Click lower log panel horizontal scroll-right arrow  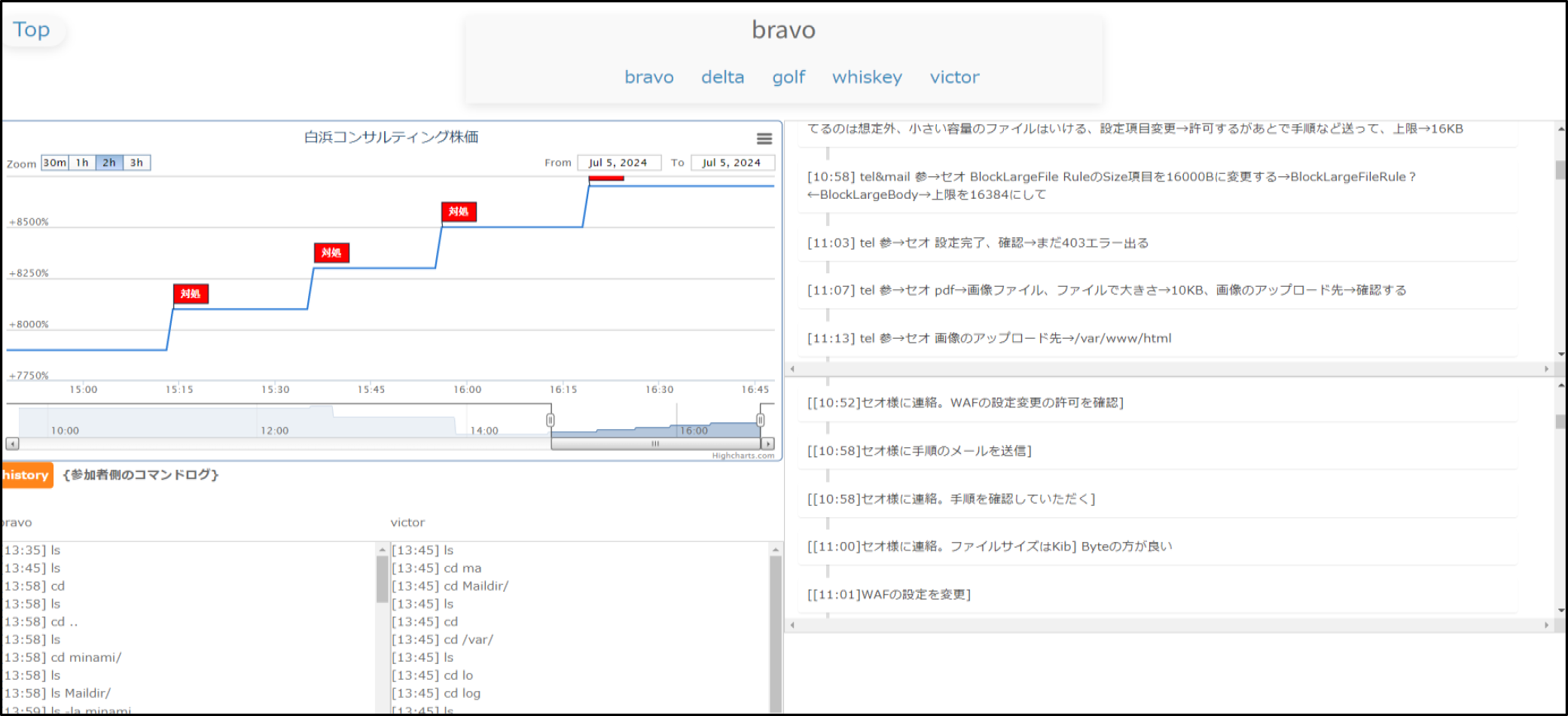[1547, 625]
